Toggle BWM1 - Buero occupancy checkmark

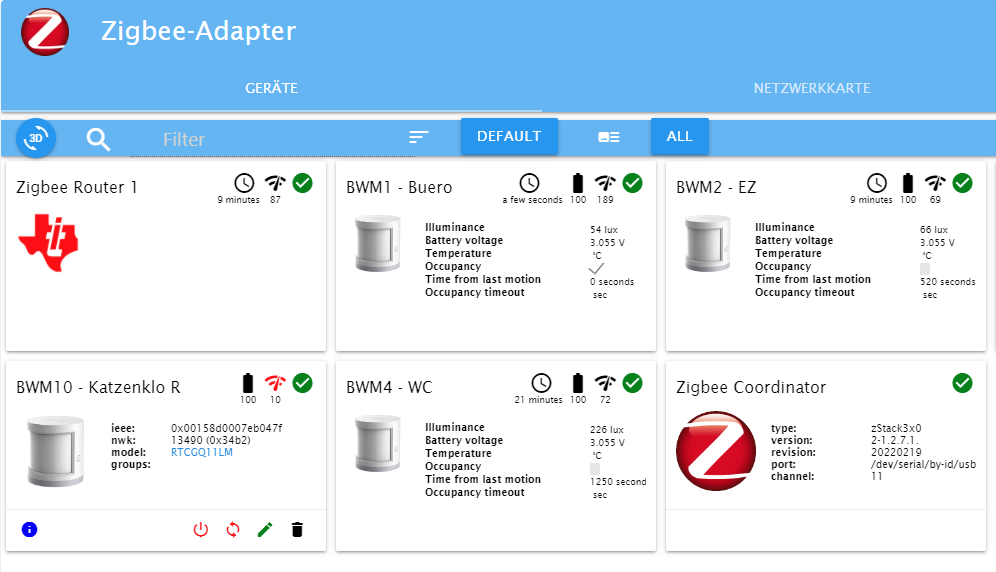point(596,268)
